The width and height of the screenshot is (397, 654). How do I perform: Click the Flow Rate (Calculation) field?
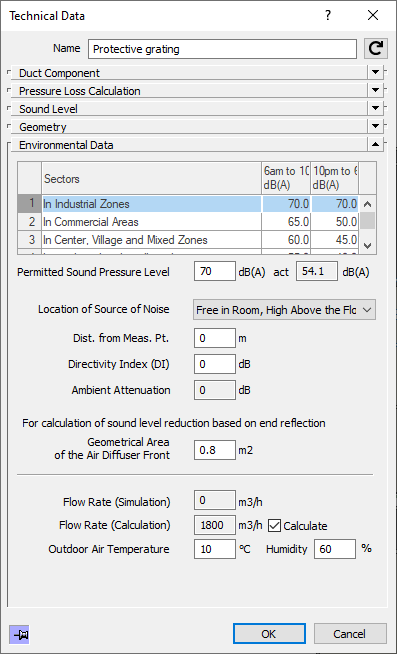tap(215, 525)
